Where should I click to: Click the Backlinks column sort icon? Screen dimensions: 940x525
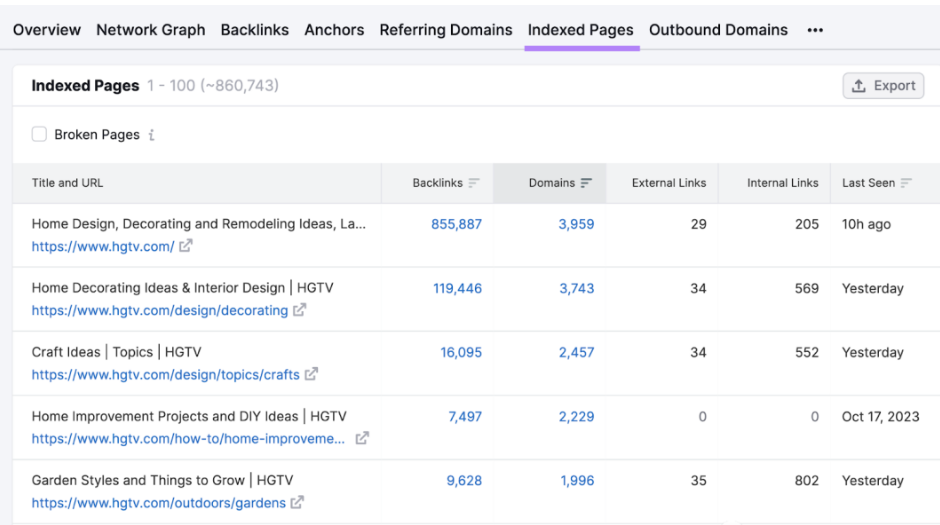tap(474, 183)
